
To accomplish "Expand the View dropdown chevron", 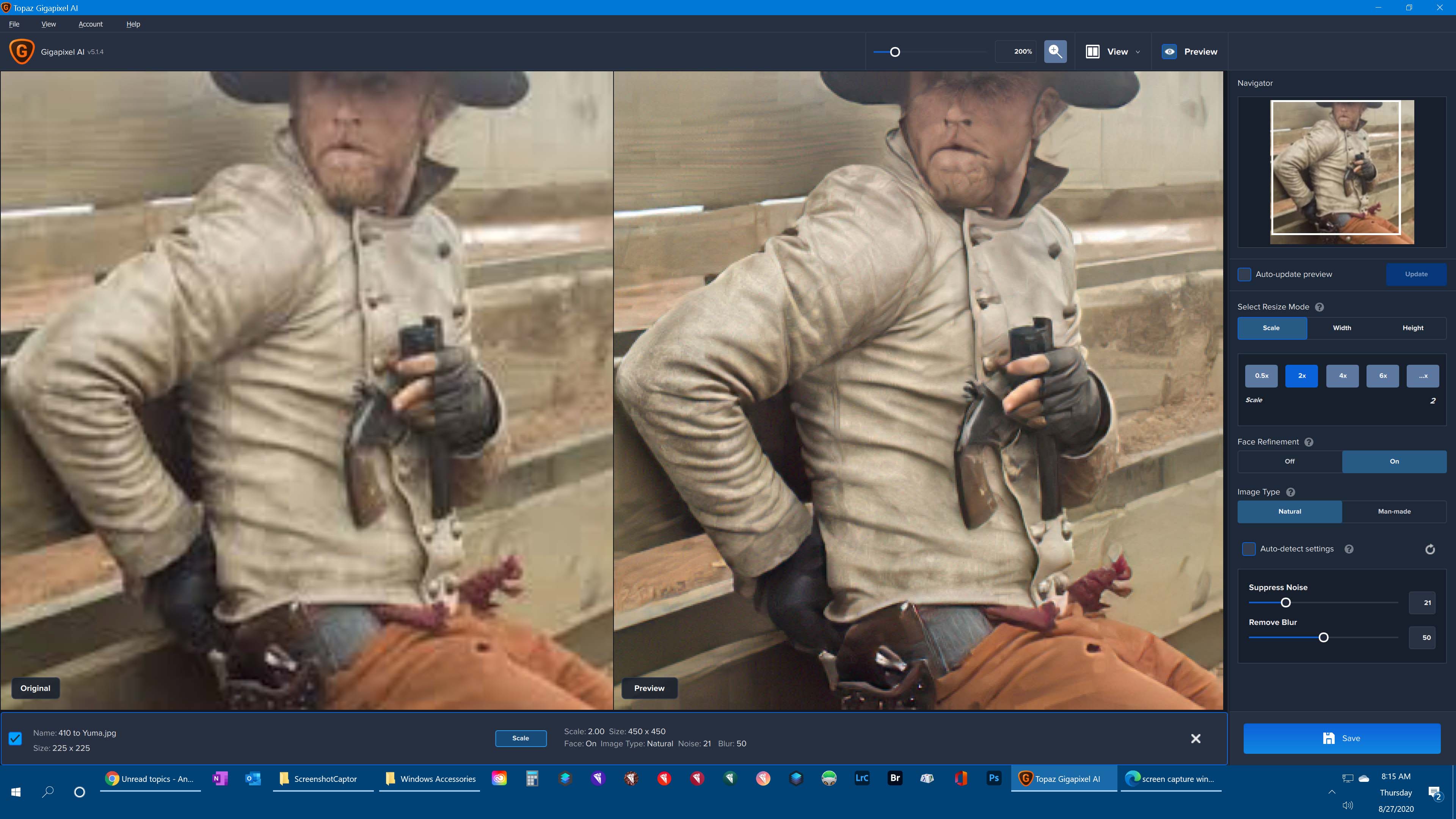I will click(1138, 52).
